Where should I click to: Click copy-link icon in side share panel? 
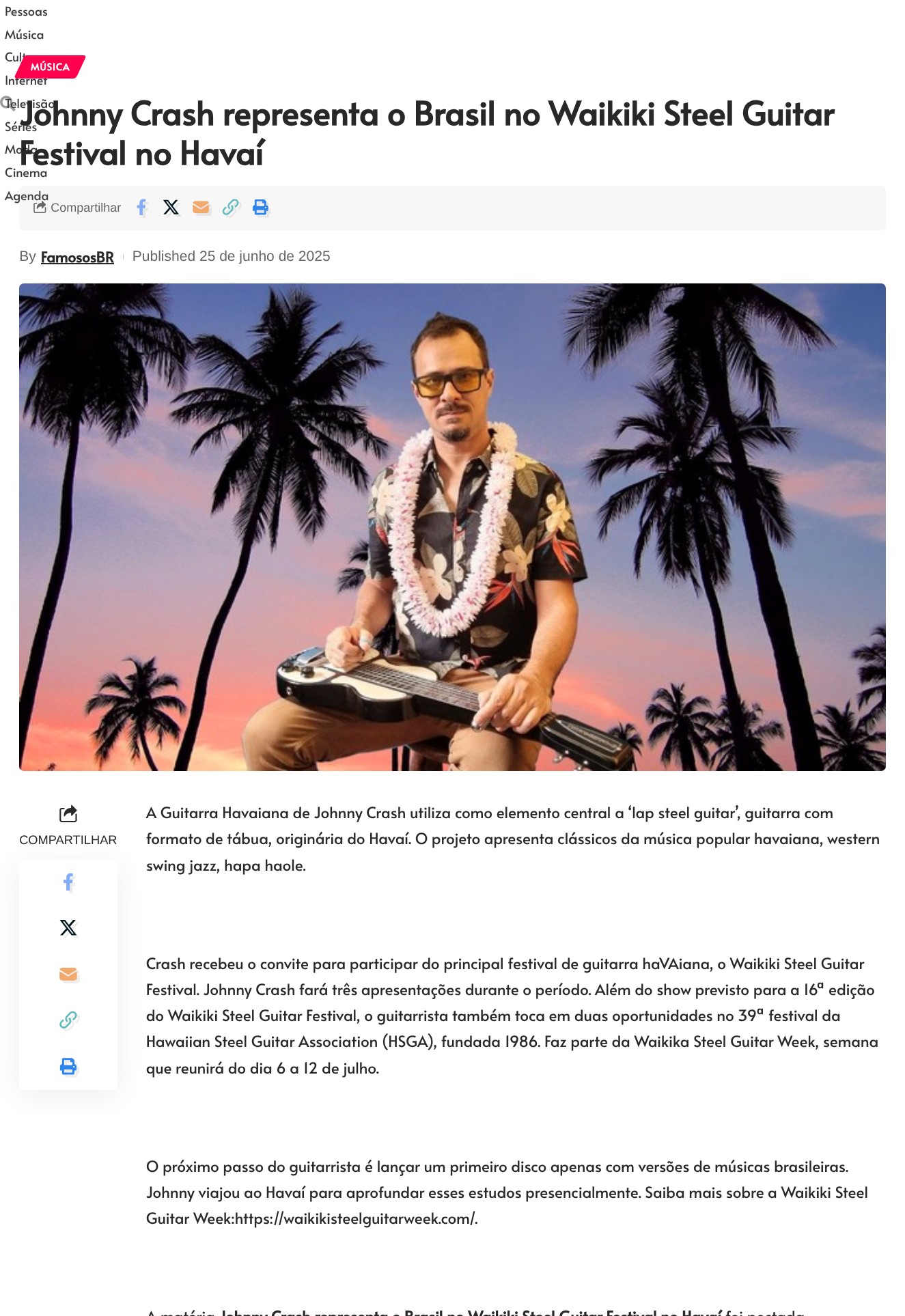(68, 1020)
